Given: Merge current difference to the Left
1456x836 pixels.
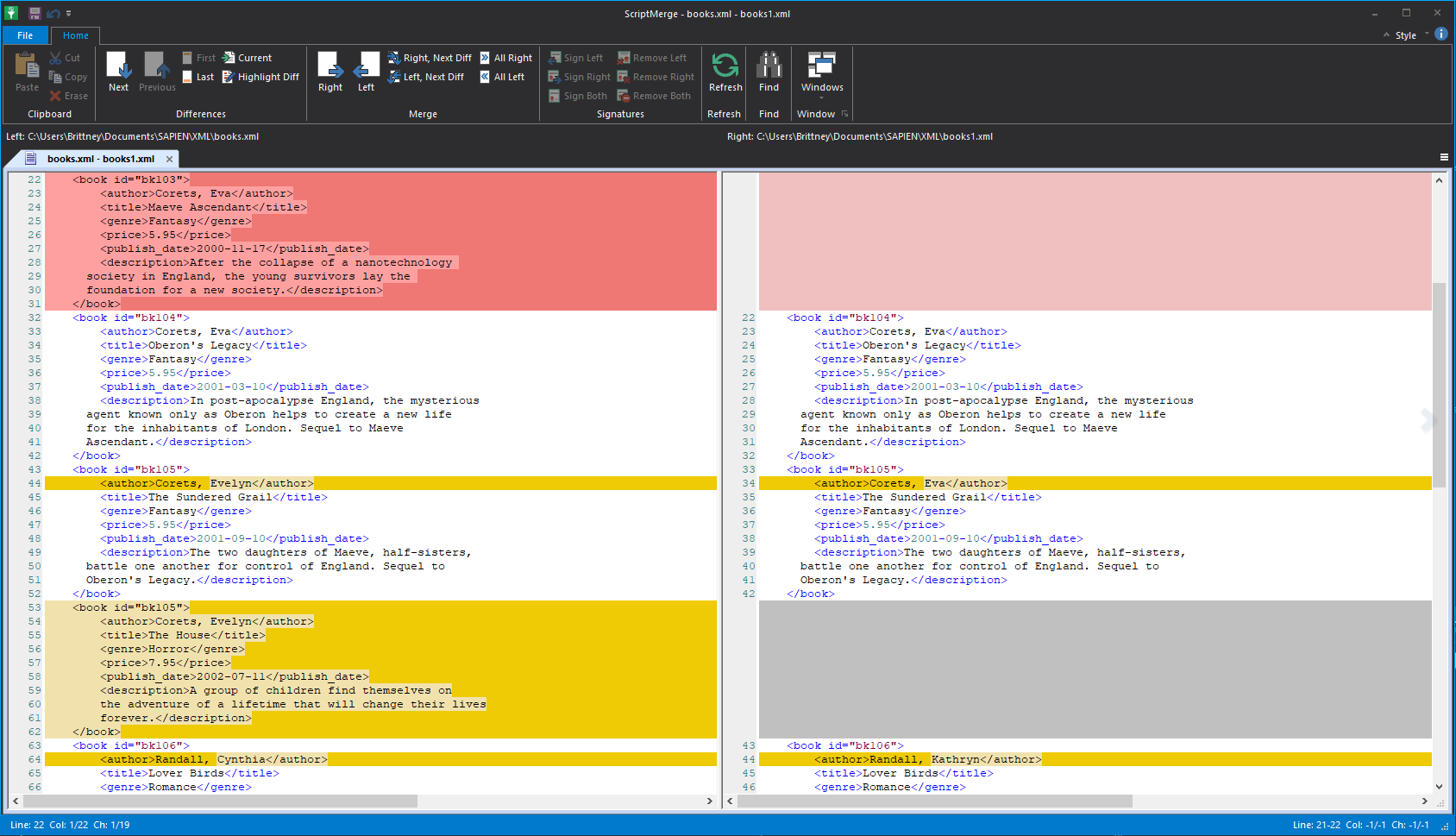Looking at the screenshot, I should coord(366,72).
